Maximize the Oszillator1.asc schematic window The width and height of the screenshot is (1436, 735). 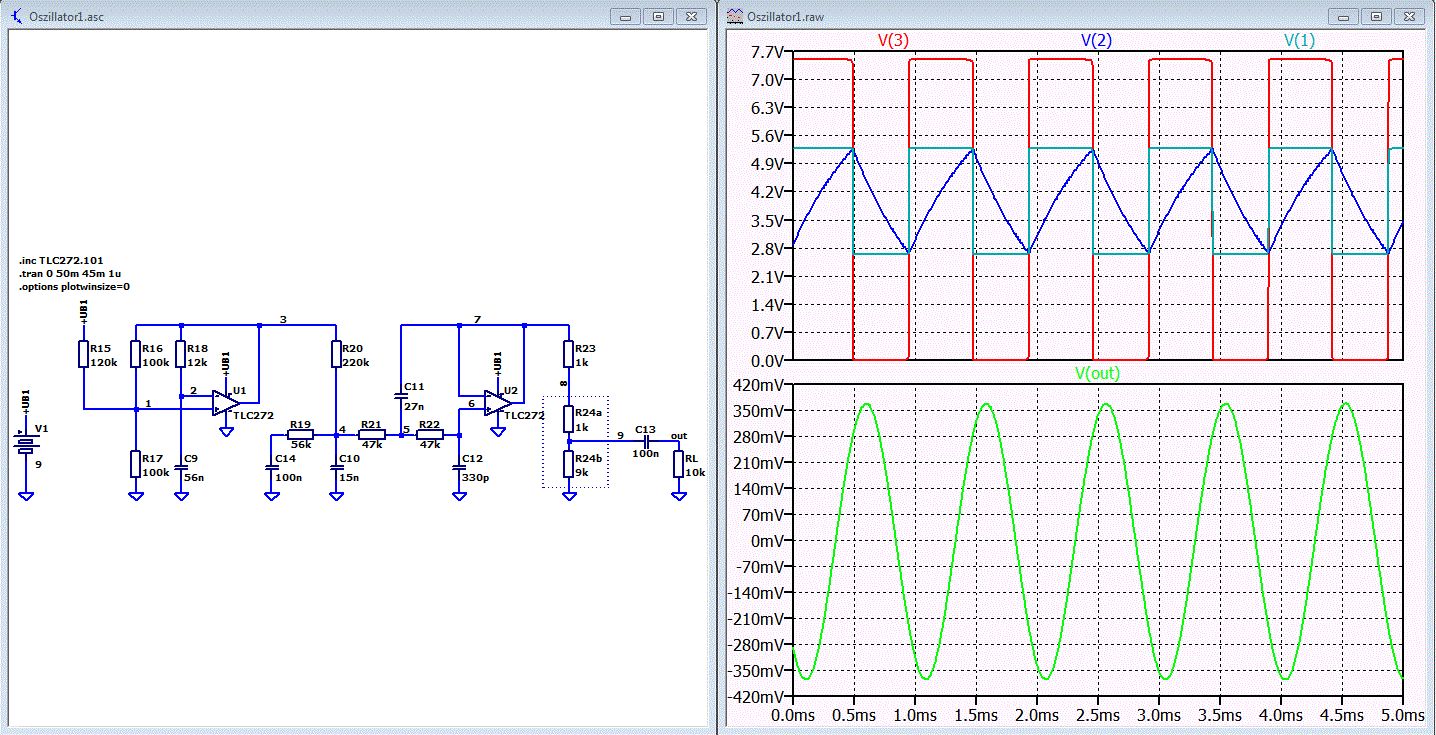pos(658,17)
